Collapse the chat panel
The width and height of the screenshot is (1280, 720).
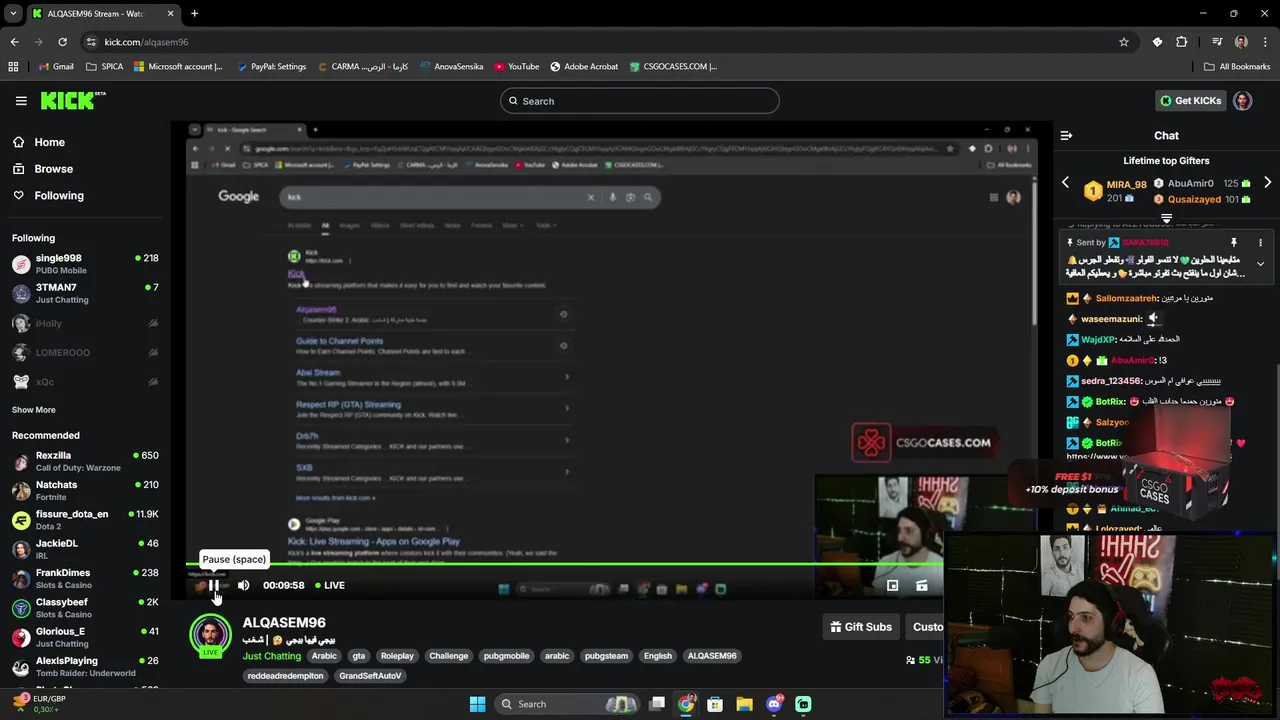1066,135
